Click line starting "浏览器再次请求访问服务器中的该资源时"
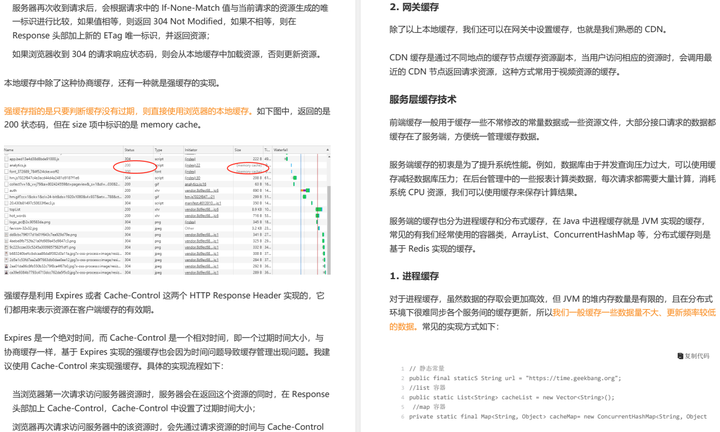This screenshot has width=720, height=432. [168, 427]
